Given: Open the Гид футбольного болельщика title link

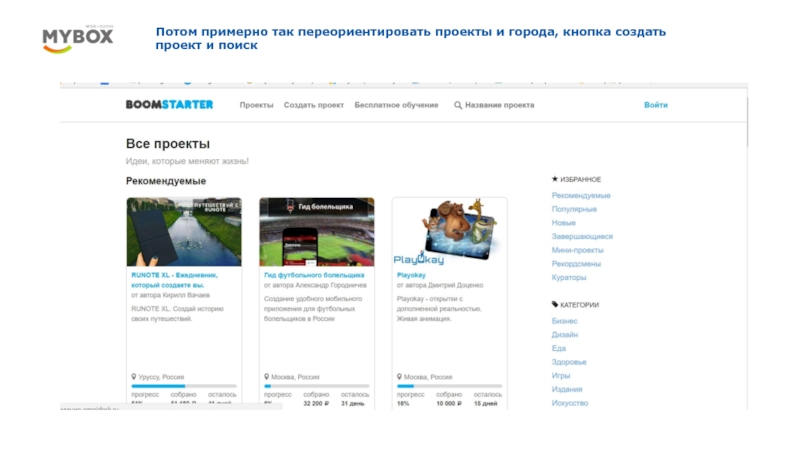Looking at the screenshot, I should [314, 275].
